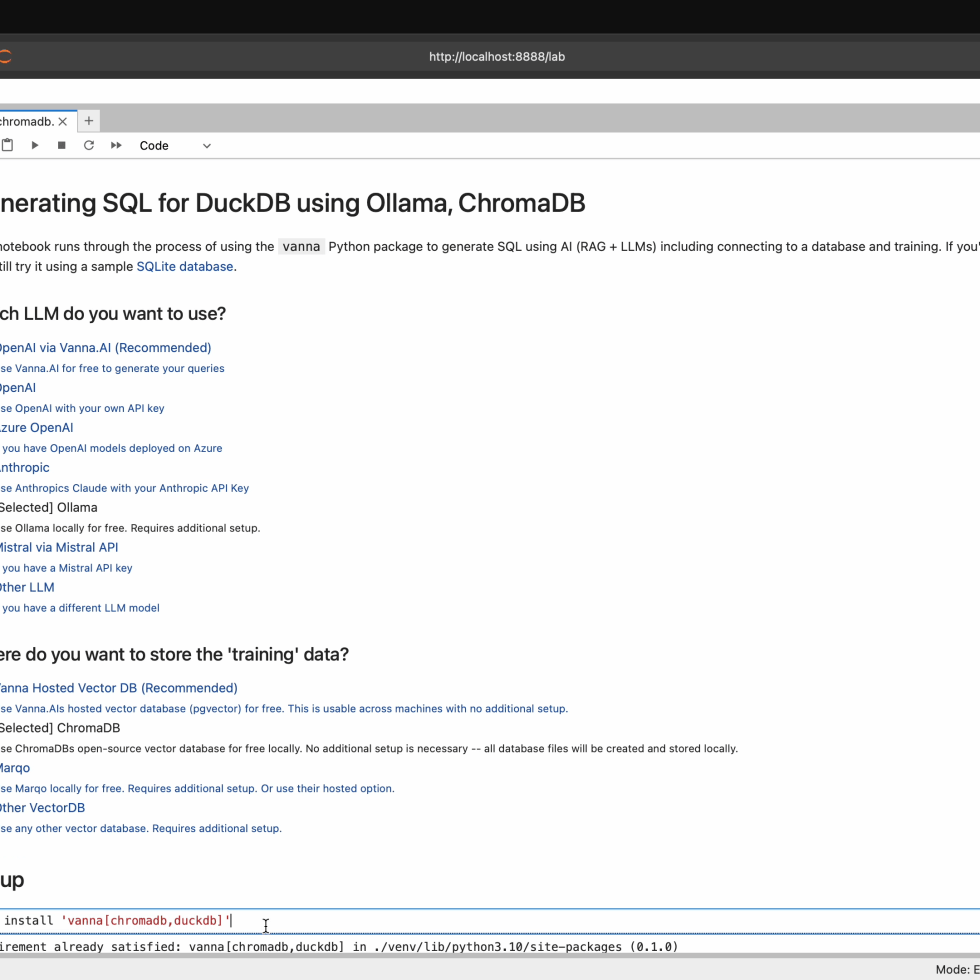This screenshot has width=980, height=980.
Task: Switch to the chromadb notebook tab
Action: [x=26, y=121]
